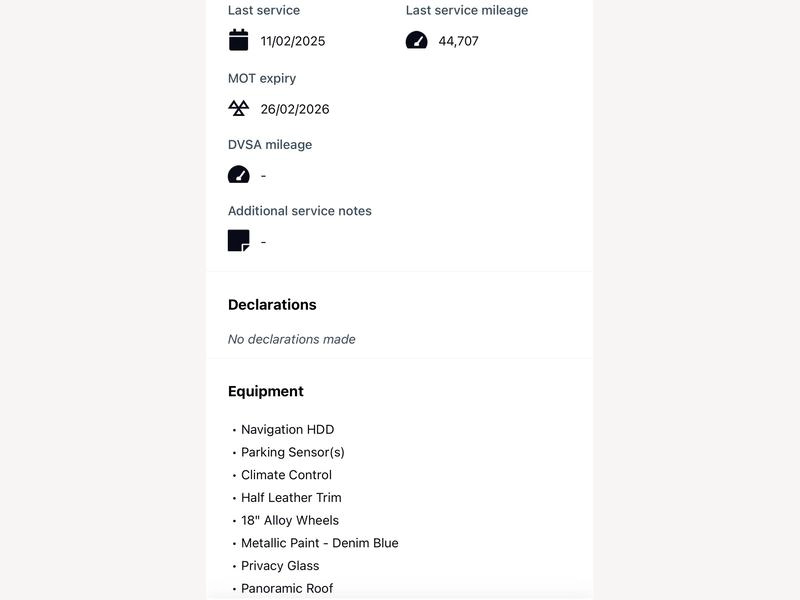
Task: Click the speedometer icon next to 44,707
Action: click(x=416, y=40)
